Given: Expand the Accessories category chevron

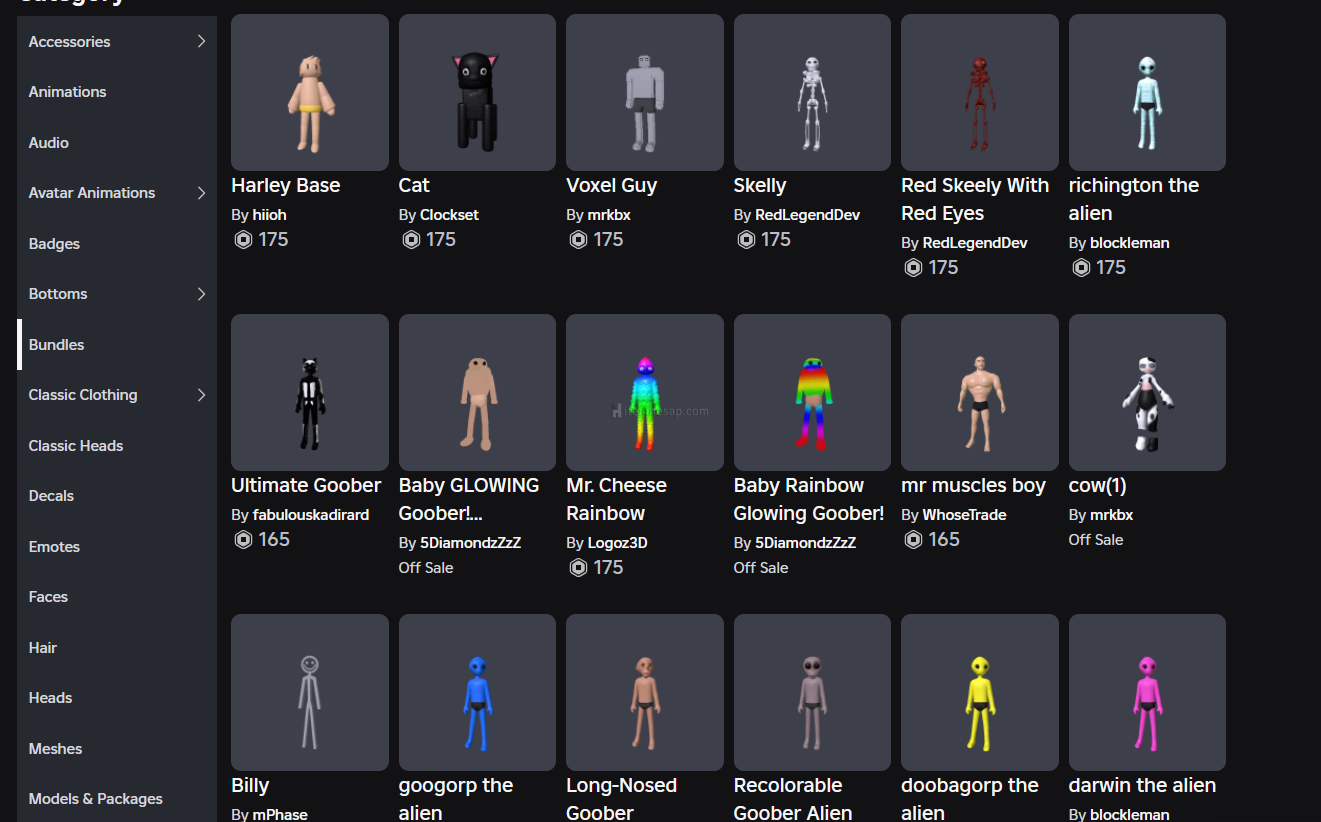Looking at the screenshot, I should (x=201, y=41).
